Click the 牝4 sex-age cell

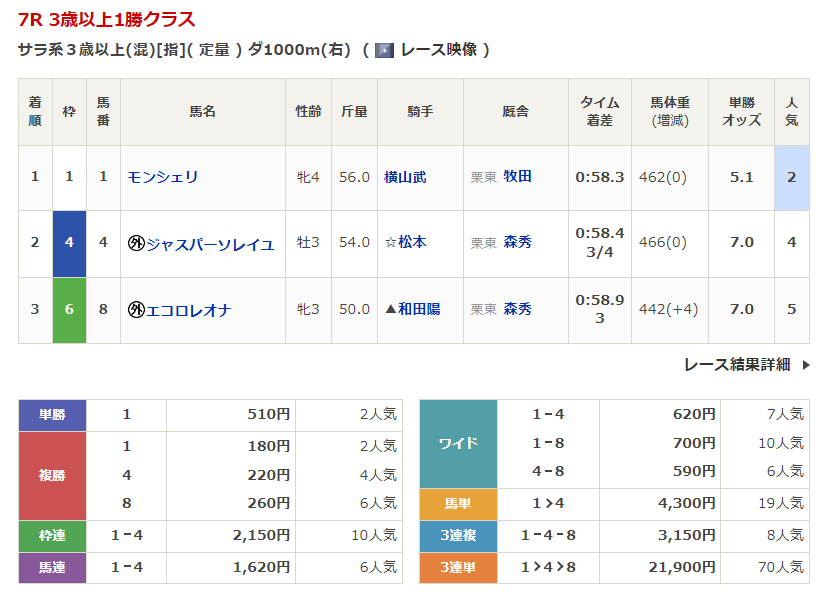click(x=308, y=177)
